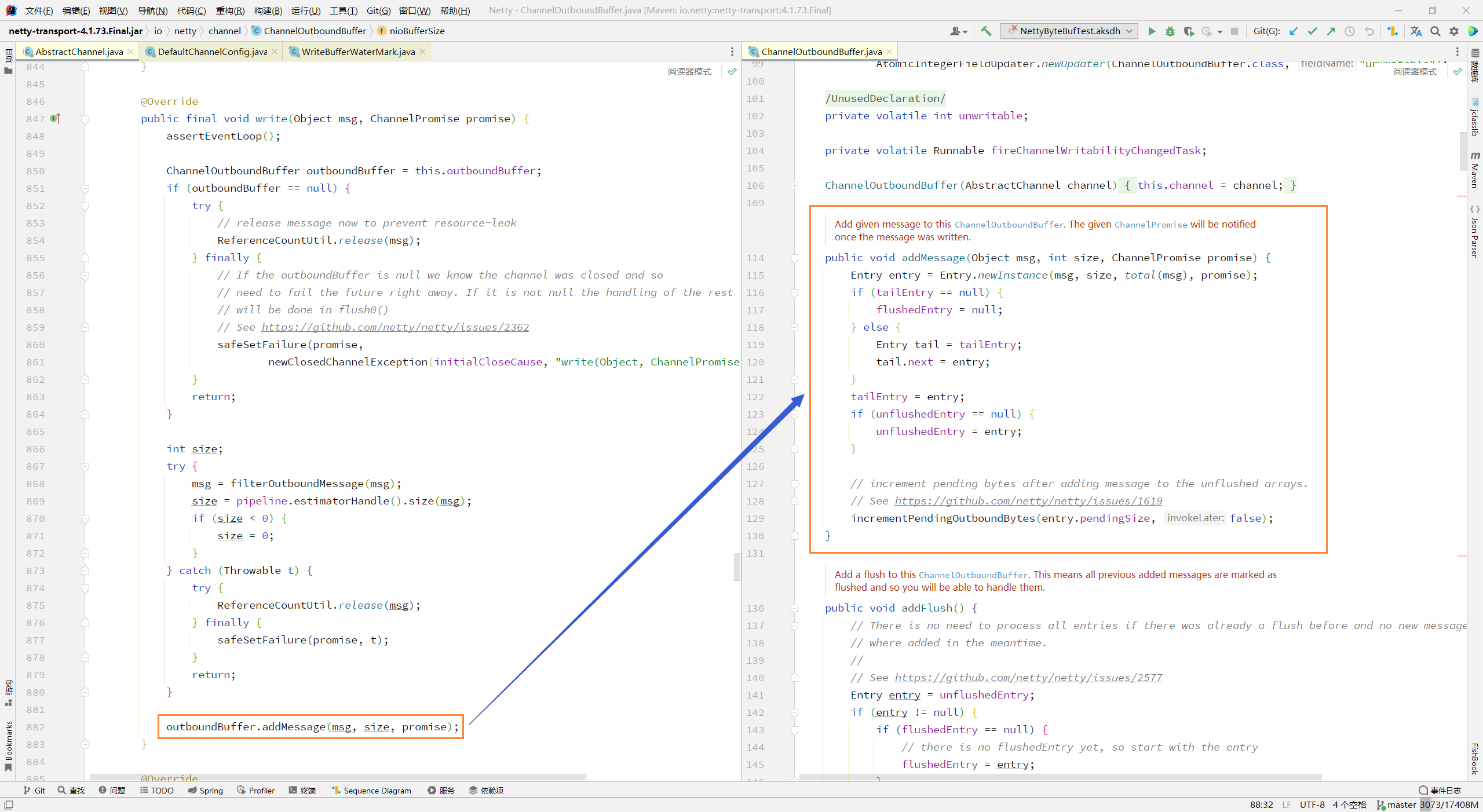Image resolution: width=1483 pixels, height=812 pixels.
Task: Open right editor tabs options menu
Action: pyautogui.click(x=1458, y=52)
